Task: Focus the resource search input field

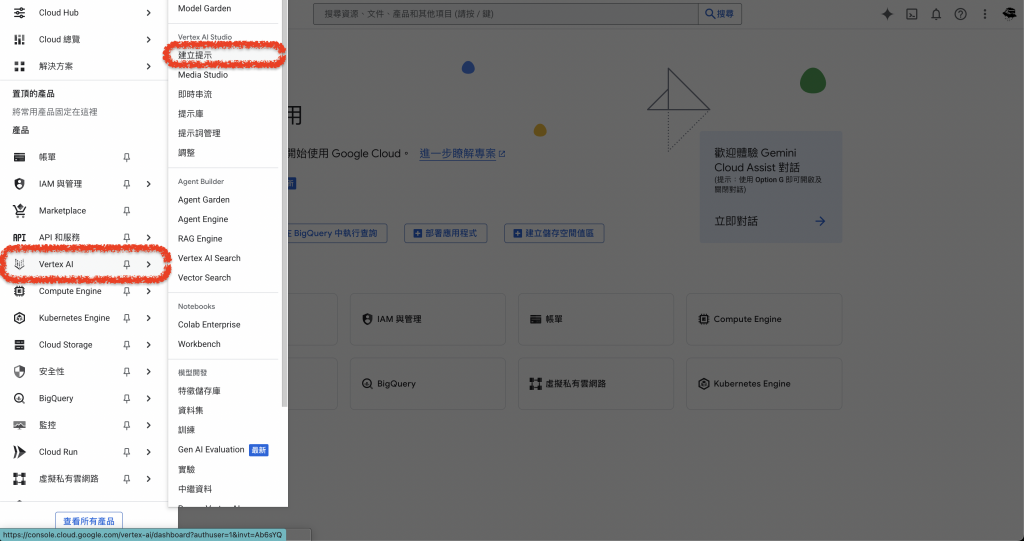Action: coord(505,14)
